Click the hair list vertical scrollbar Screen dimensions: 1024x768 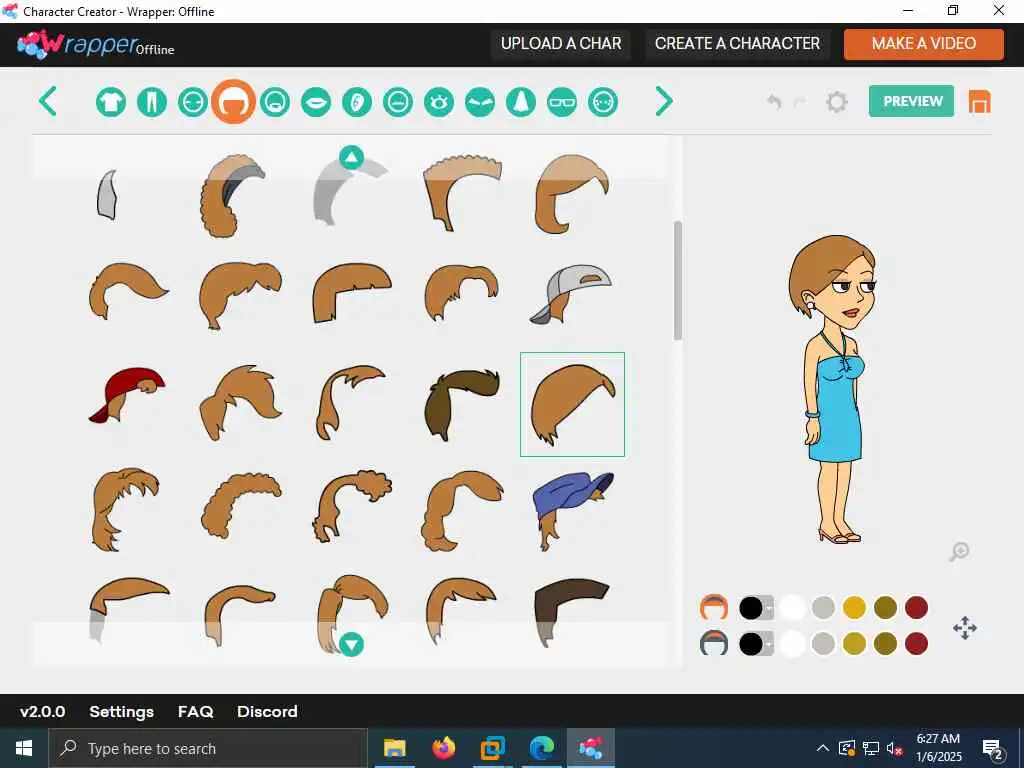pos(678,281)
